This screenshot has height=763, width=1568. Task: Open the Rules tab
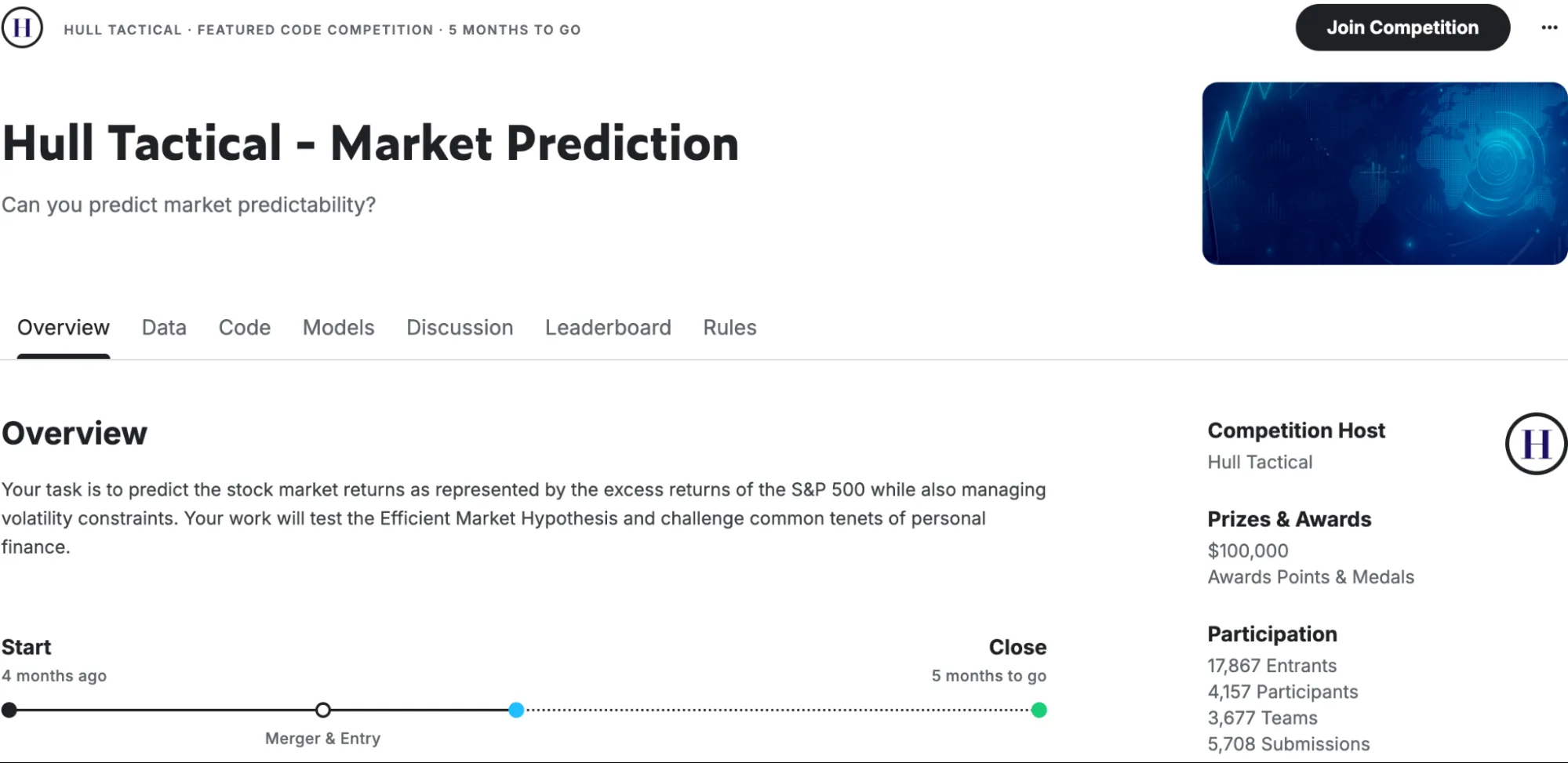point(728,328)
